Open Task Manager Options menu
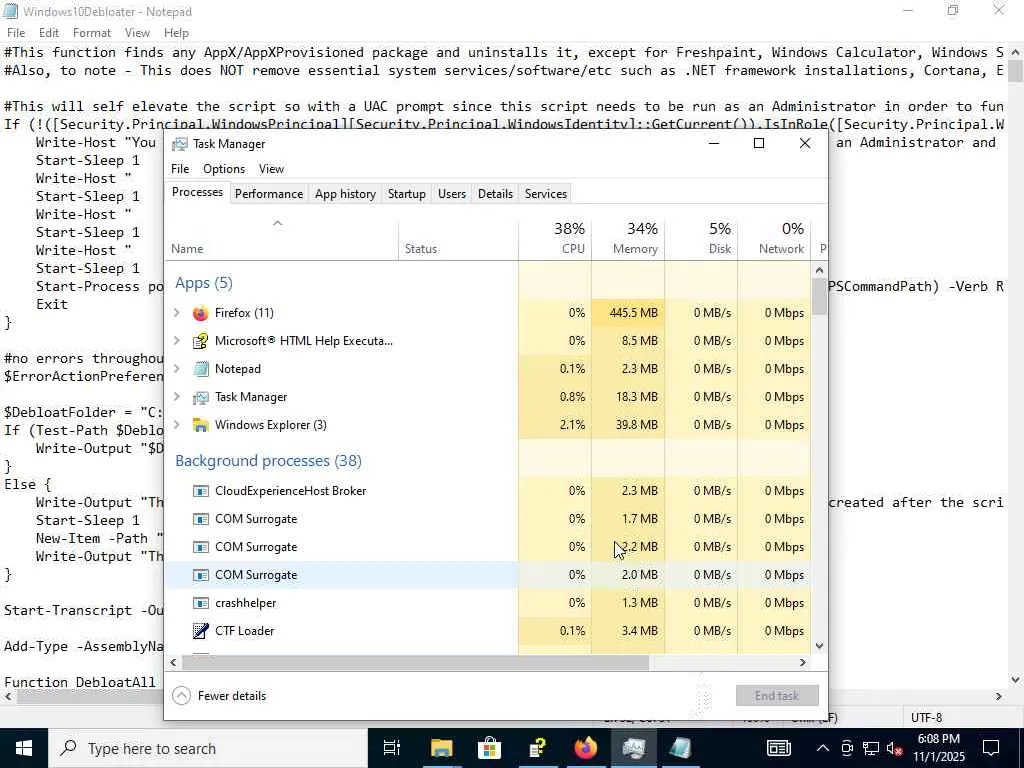 click(x=224, y=169)
